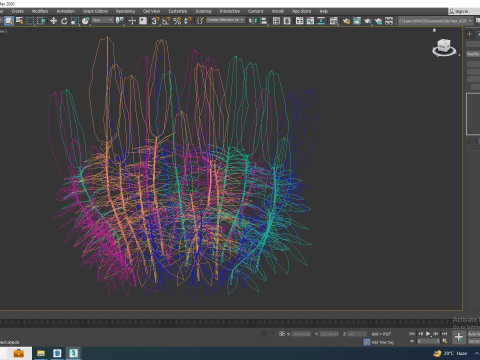Image resolution: width=480 pixels, height=360 pixels.
Task: Choose the Rectangular Selection Region tool
Action: click(x=30, y=21)
